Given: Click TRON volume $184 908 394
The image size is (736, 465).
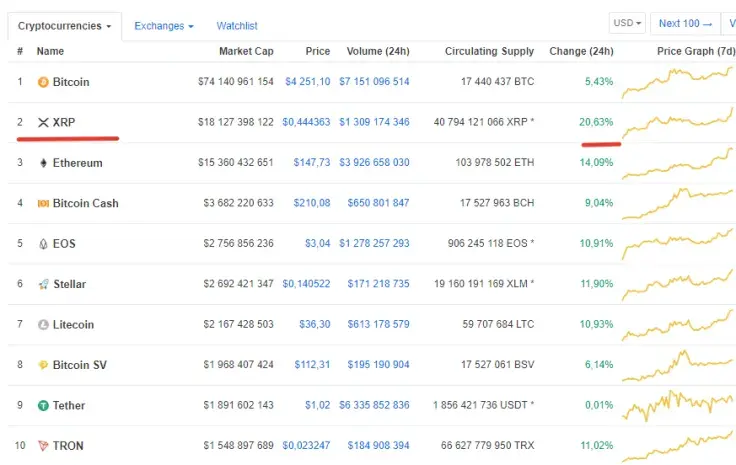Looking at the screenshot, I should pos(378,445).
